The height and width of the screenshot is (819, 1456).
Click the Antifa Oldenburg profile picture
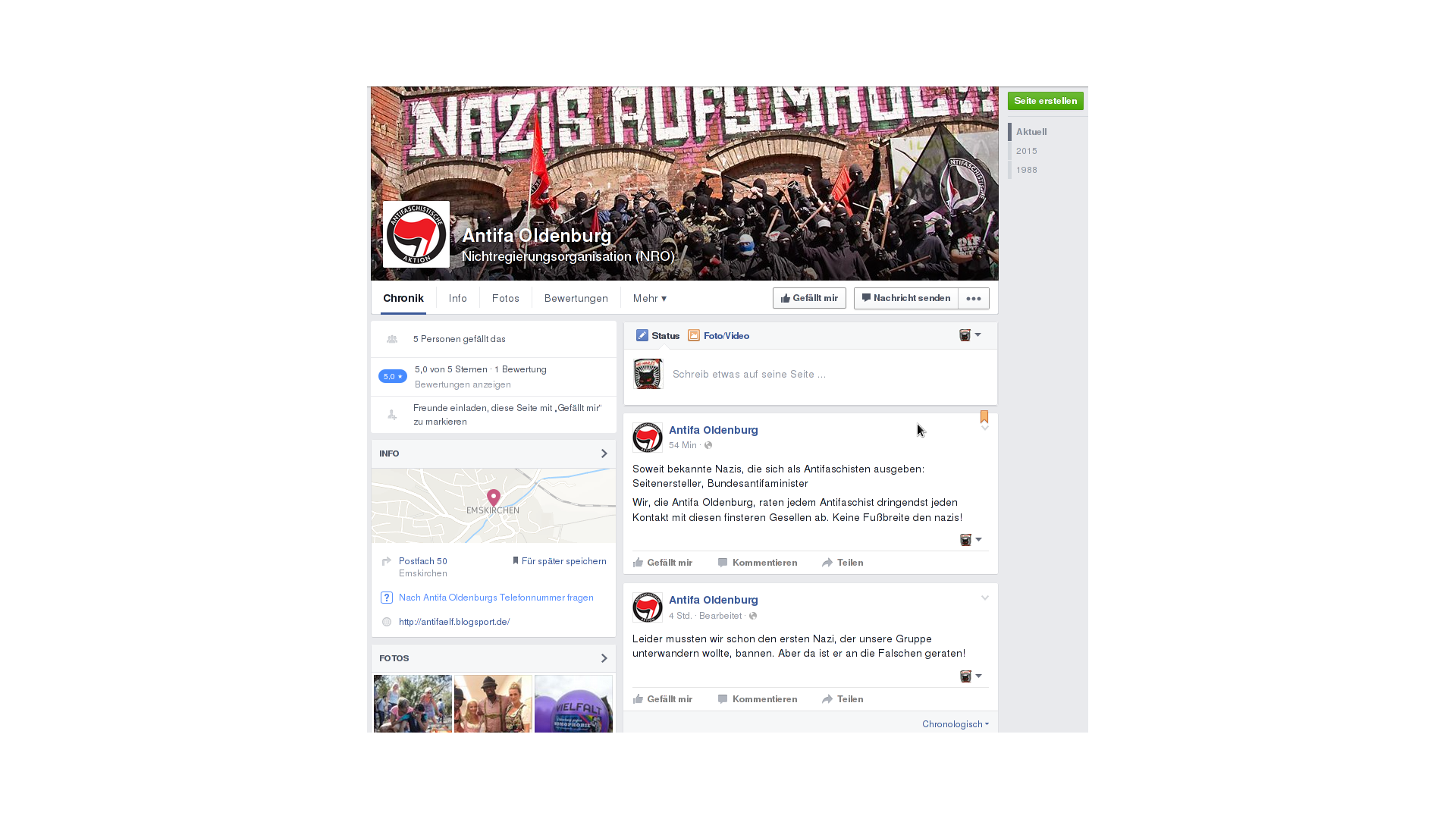pyautogui.click(x=416, y=234)
